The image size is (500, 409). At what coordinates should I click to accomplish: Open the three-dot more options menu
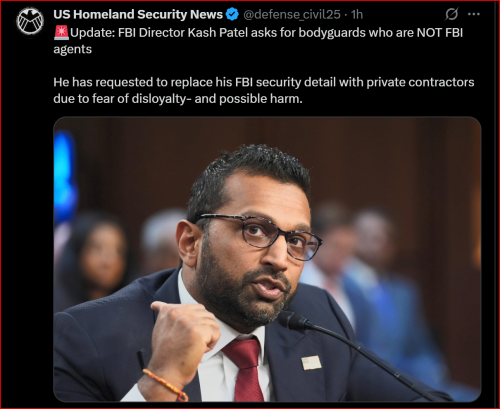[x=474, y=14]
